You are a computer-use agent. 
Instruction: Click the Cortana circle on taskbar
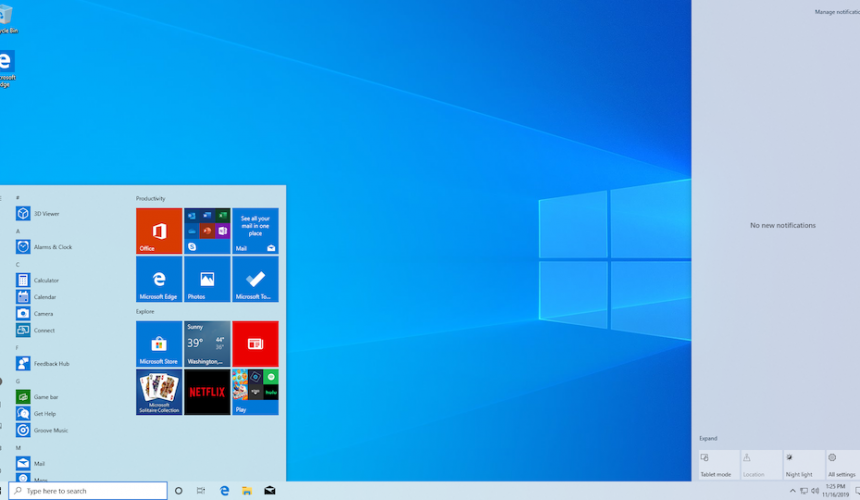[178, 491]
